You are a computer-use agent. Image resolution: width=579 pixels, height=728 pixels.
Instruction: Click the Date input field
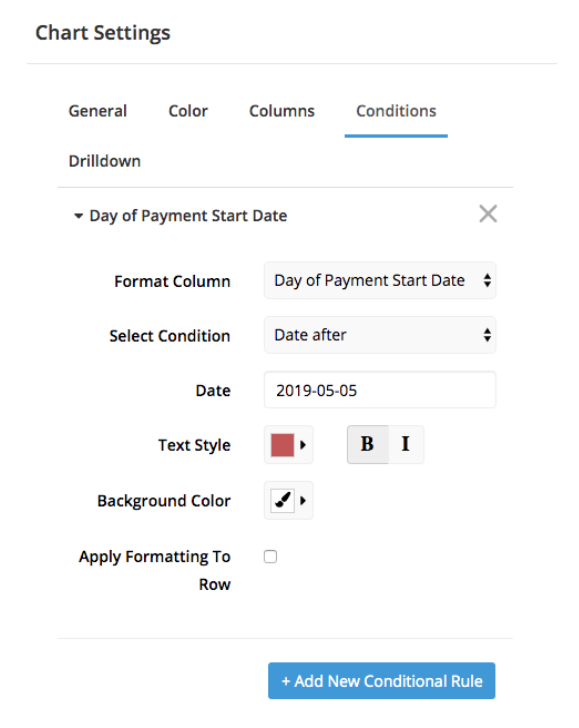380,390
